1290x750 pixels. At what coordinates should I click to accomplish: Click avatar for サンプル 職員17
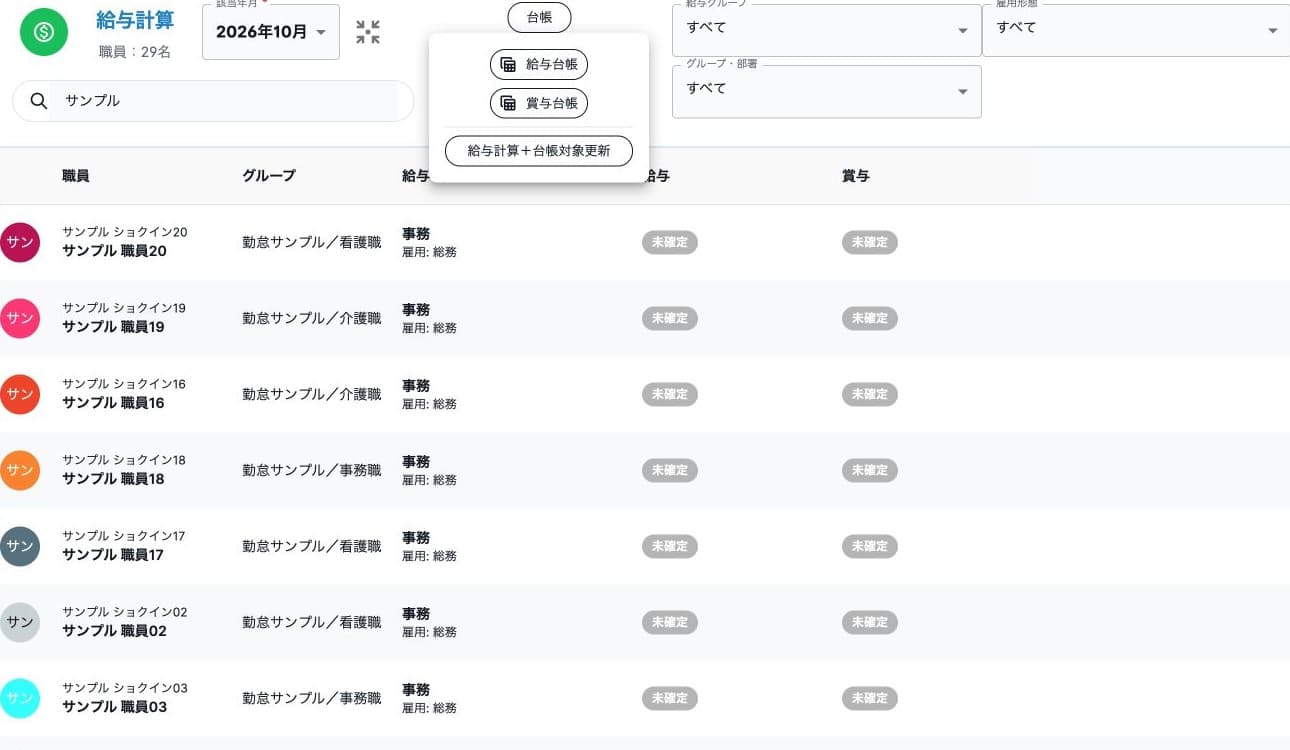(20, 546)
